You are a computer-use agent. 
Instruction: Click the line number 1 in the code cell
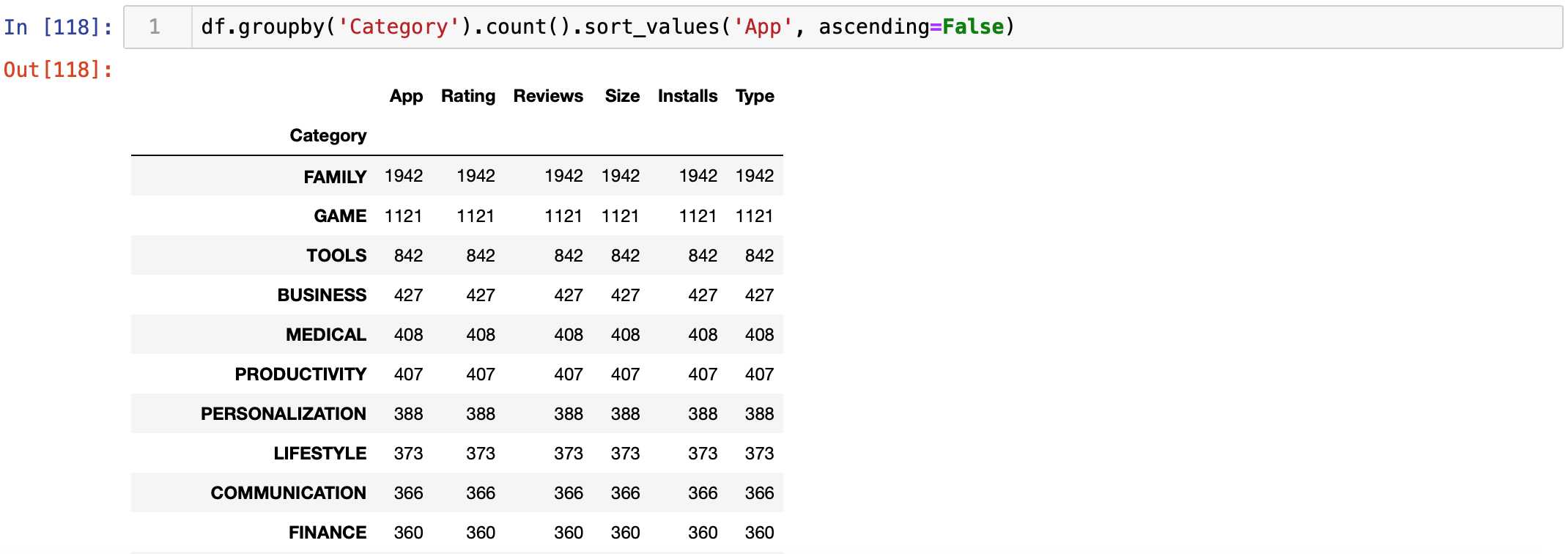(155, 27)
